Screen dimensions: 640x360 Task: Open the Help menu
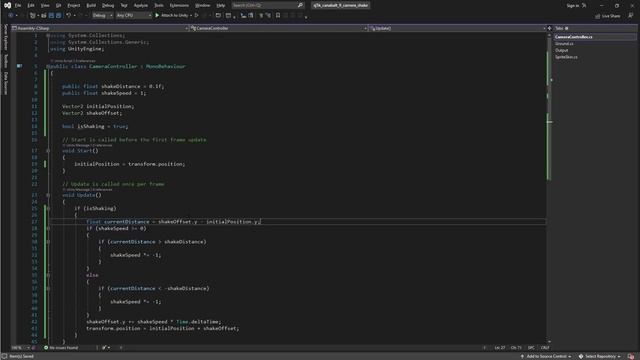click(x=221, y=6)
